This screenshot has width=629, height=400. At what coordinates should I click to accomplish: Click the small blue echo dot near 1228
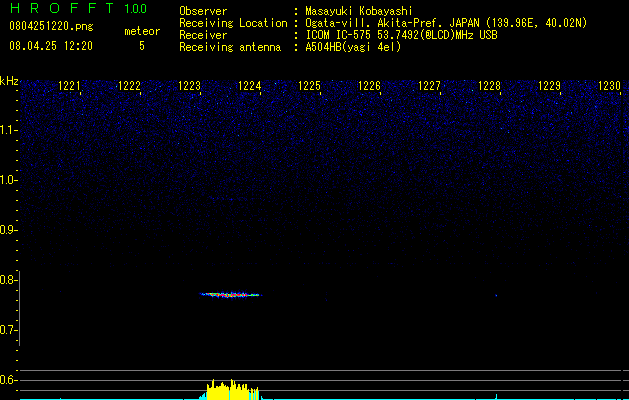(496, 295)
